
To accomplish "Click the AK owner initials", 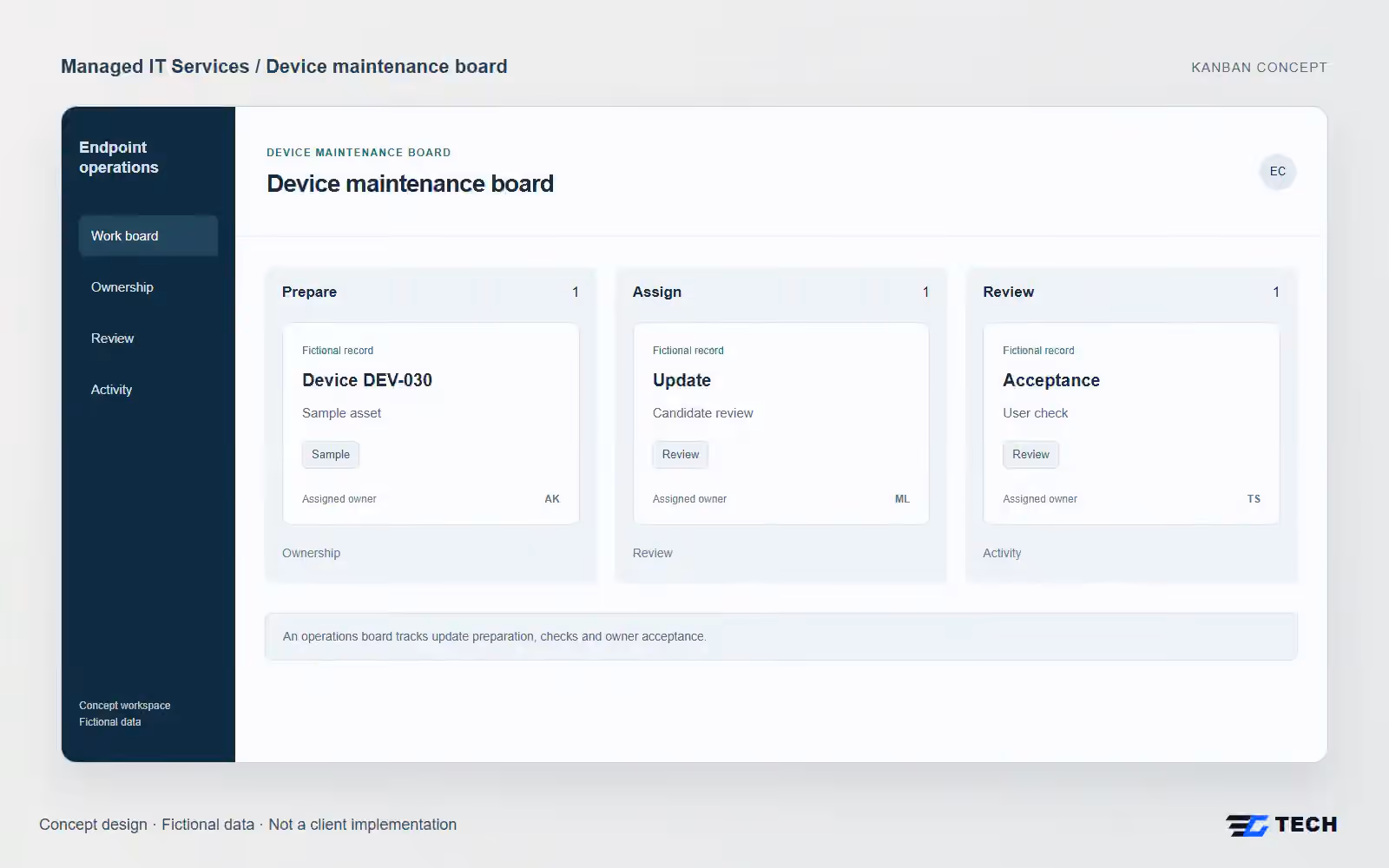I will coord(552,499).
